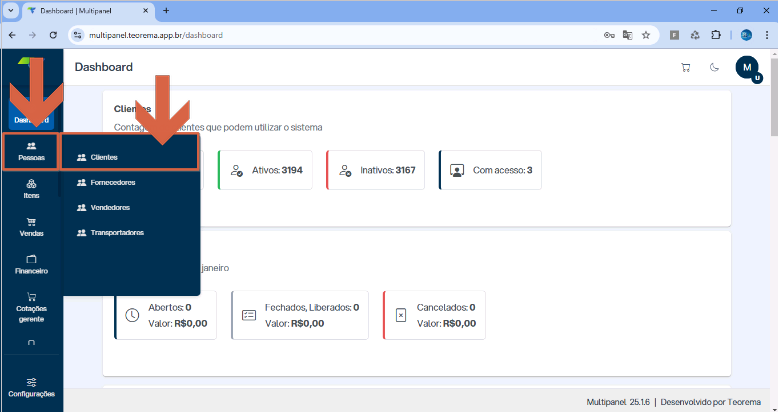Click the Inativos: 3167 card
The height and width of the screenshot is (412, 778).
(375, 170)
